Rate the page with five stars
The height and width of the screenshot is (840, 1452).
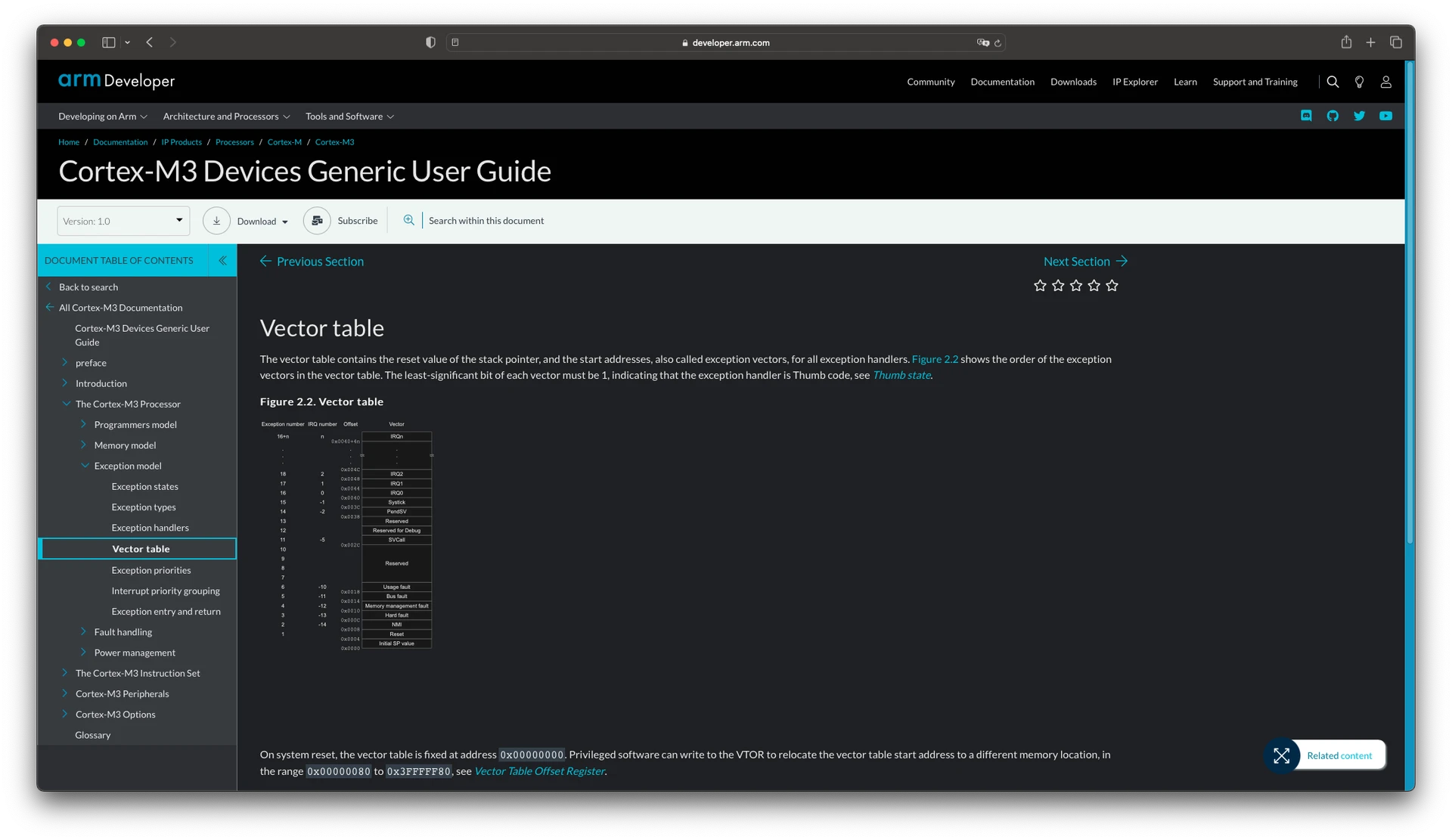click(1112, 285)
